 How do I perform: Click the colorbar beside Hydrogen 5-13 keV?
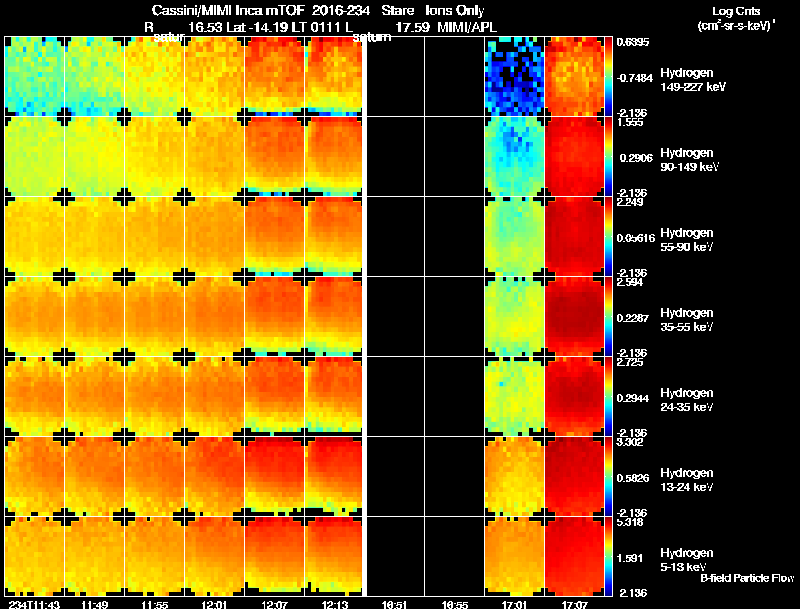pos(608,556)
